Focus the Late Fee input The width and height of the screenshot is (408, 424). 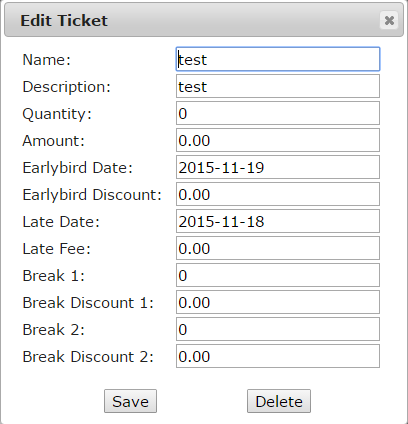[278, 248]
